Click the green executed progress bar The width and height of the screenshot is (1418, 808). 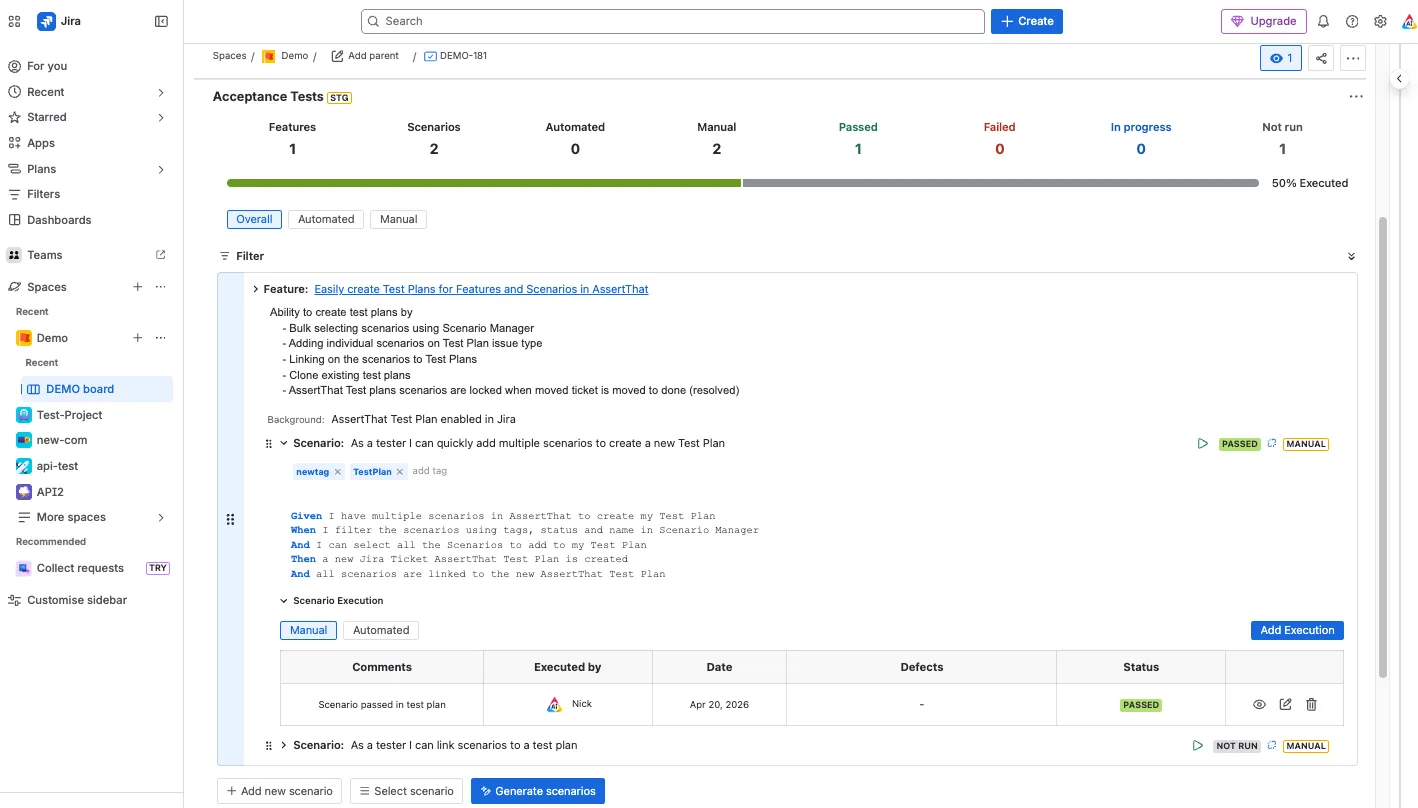tap(484, 183)
